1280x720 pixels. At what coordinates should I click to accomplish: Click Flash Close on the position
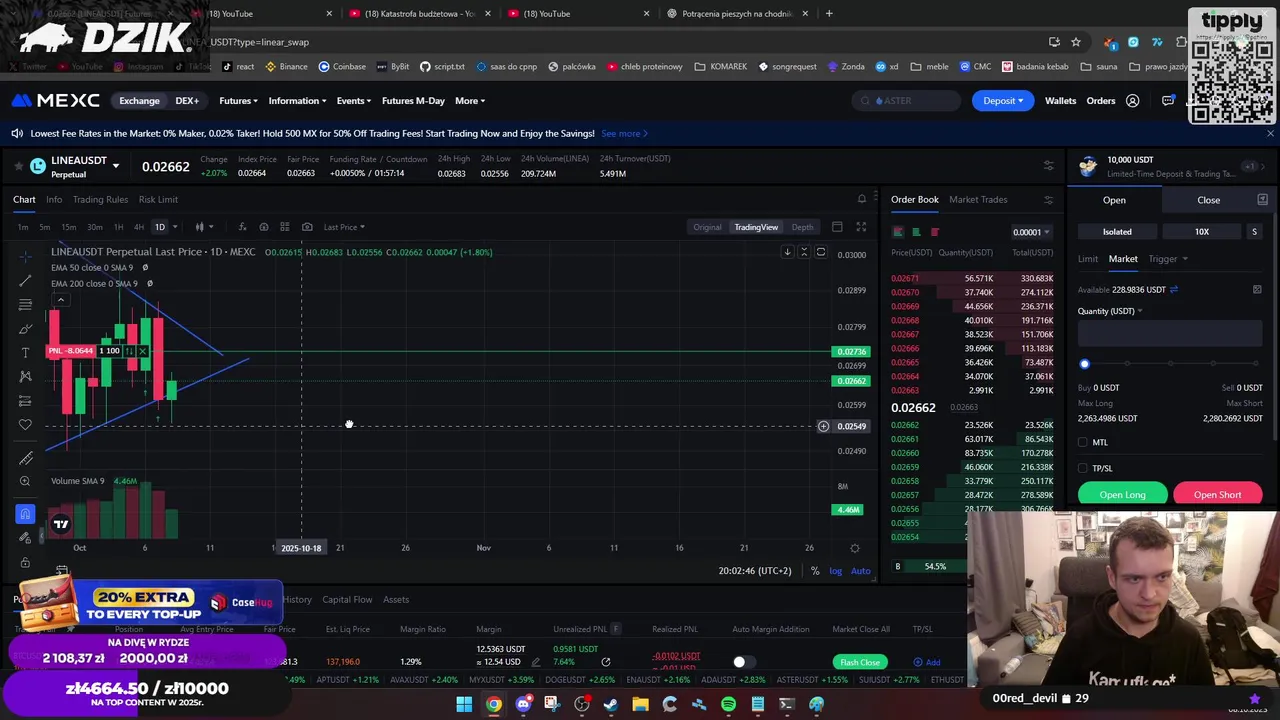click(x=860, y=662)
